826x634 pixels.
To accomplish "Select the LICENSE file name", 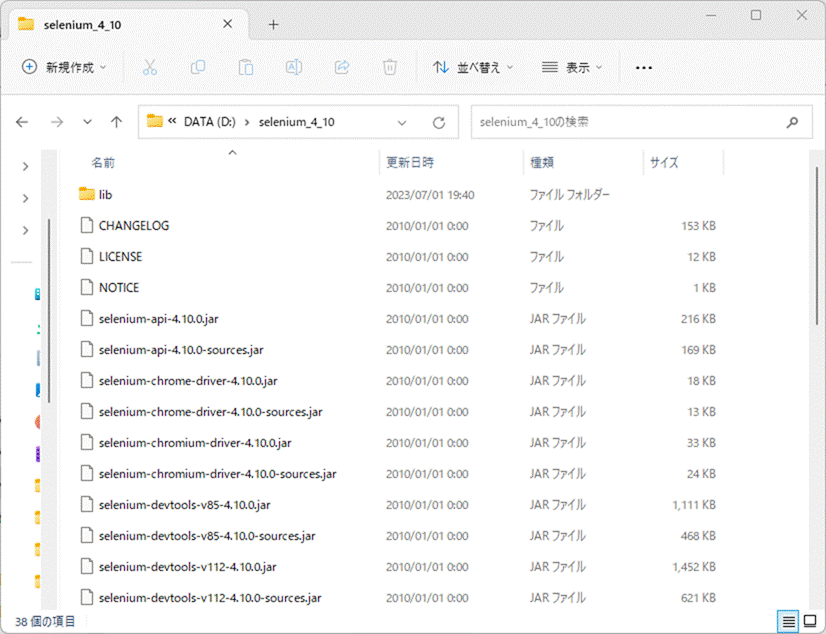I will [121, 257].
